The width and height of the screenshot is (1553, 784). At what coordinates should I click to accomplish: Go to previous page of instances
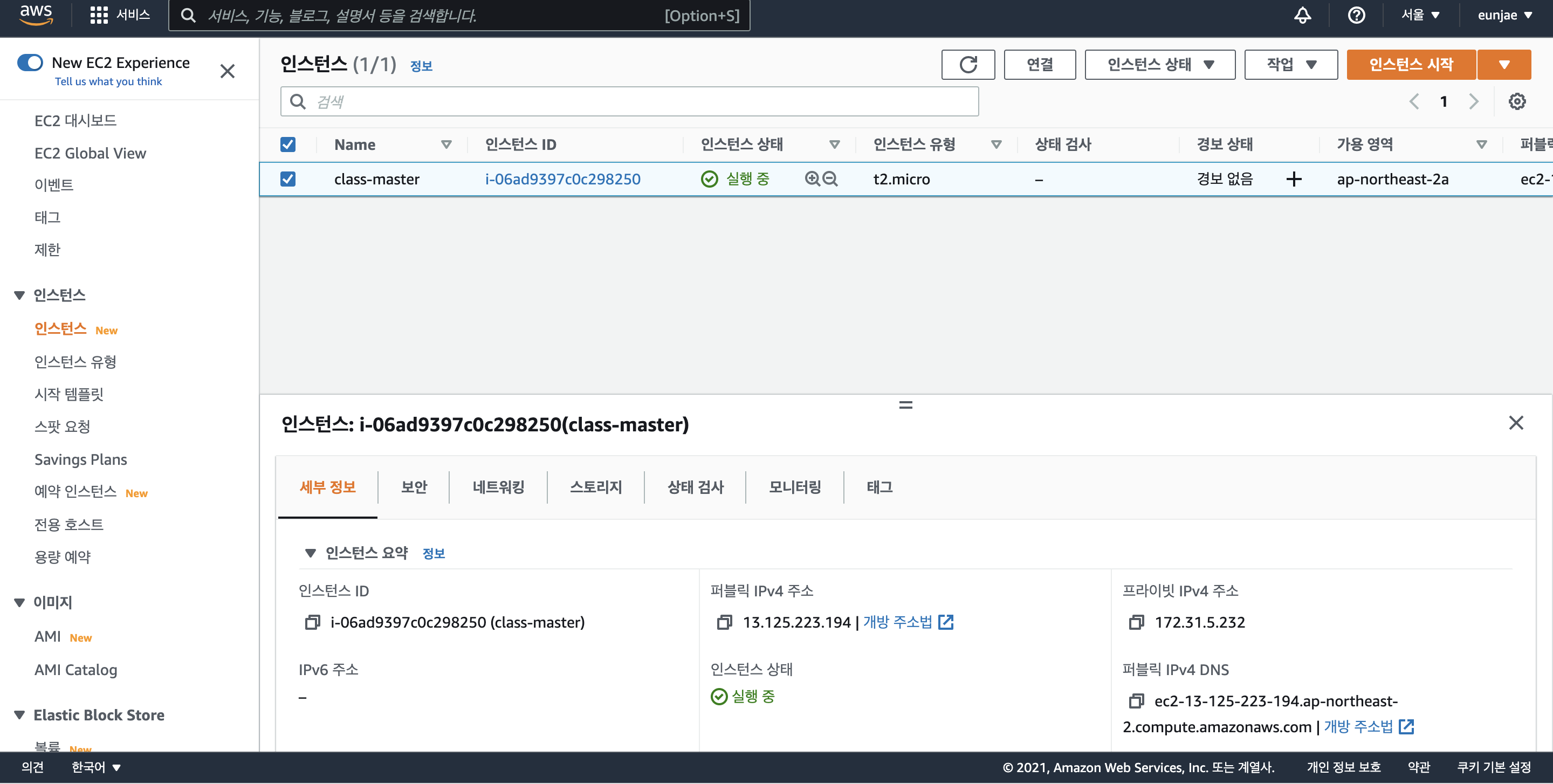click(1414, 101)
